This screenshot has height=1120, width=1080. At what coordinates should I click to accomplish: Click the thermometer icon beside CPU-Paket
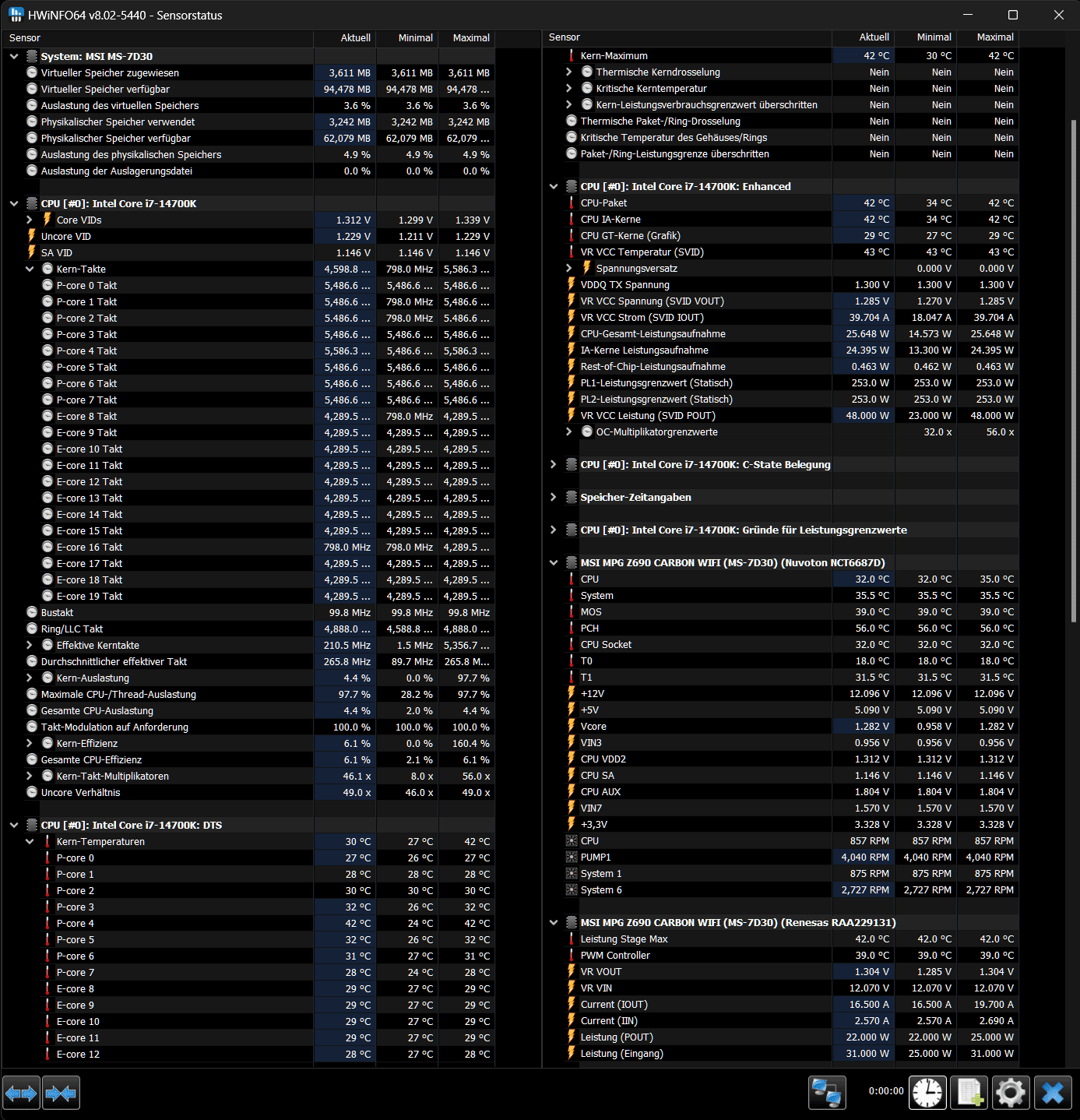572,203
